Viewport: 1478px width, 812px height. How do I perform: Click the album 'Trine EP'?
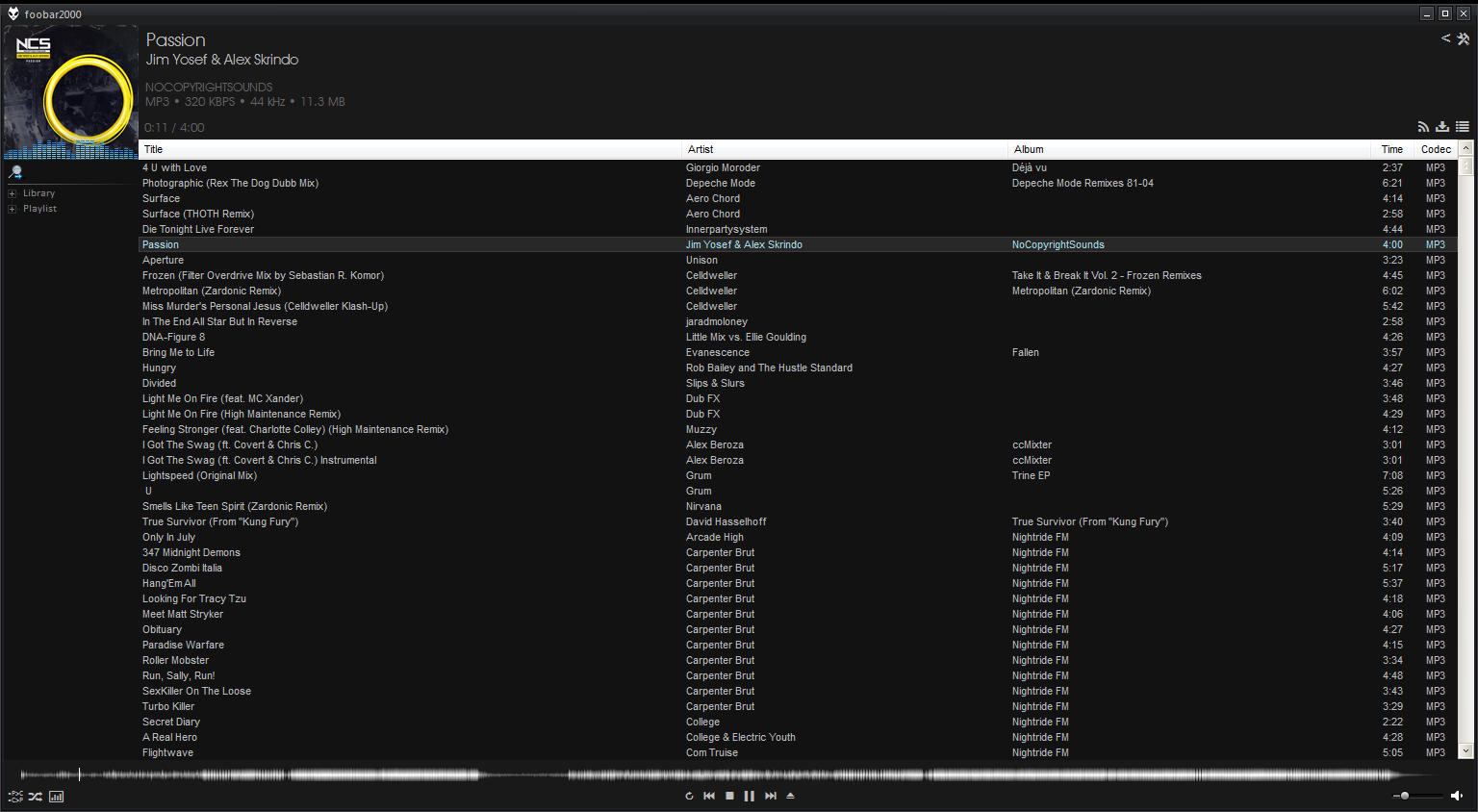(1031, 475)
